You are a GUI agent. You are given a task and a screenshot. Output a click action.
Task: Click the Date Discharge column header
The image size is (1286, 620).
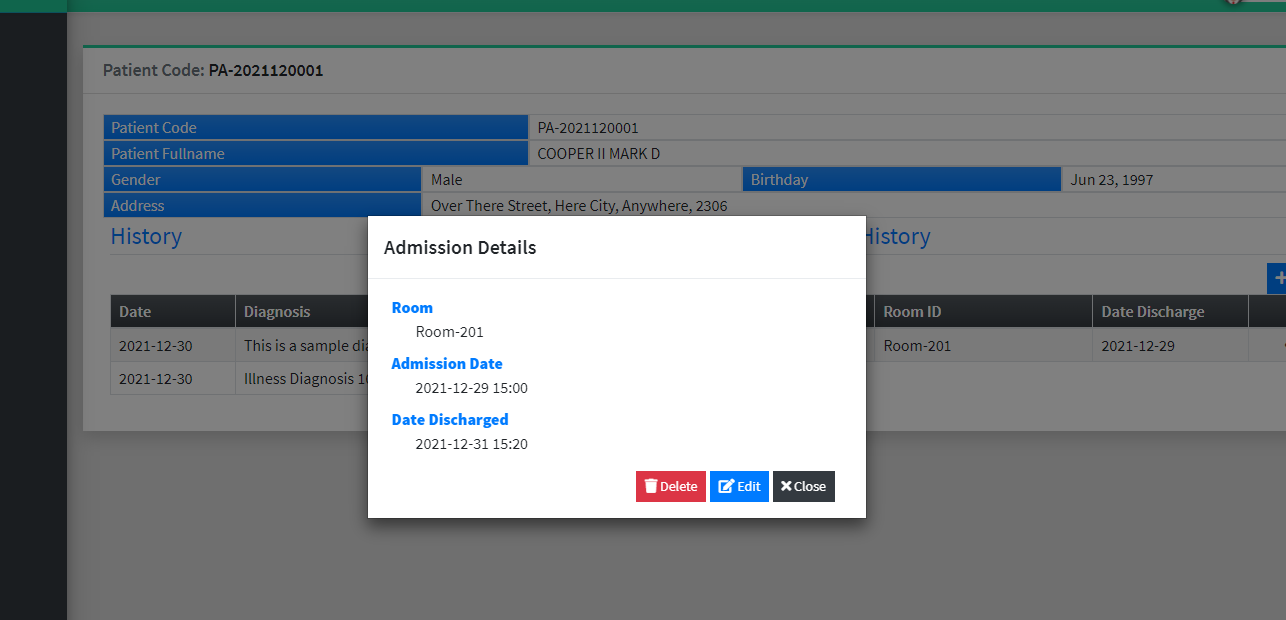(x=1171, y=312)
